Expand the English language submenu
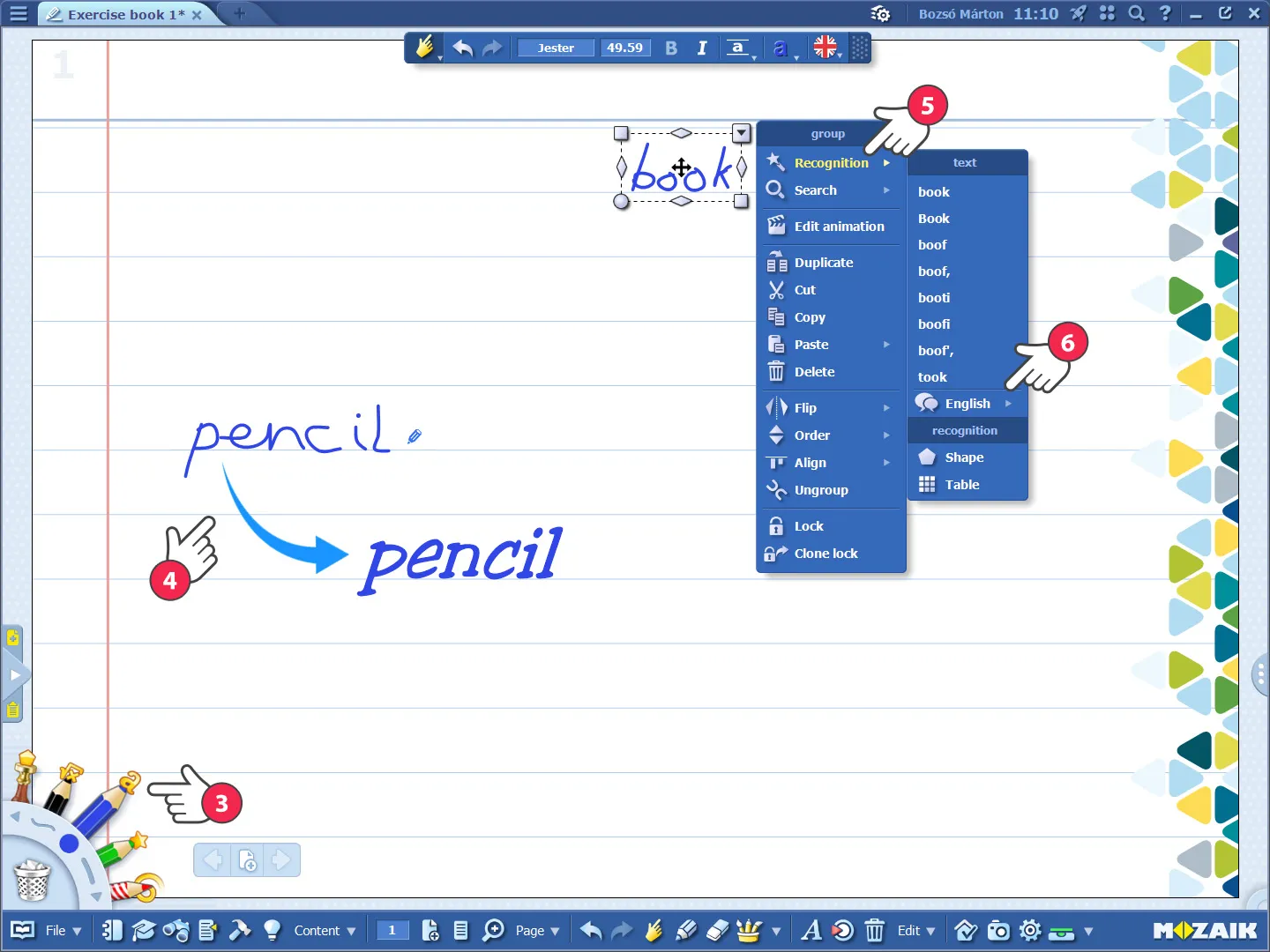 pos(967,404)
